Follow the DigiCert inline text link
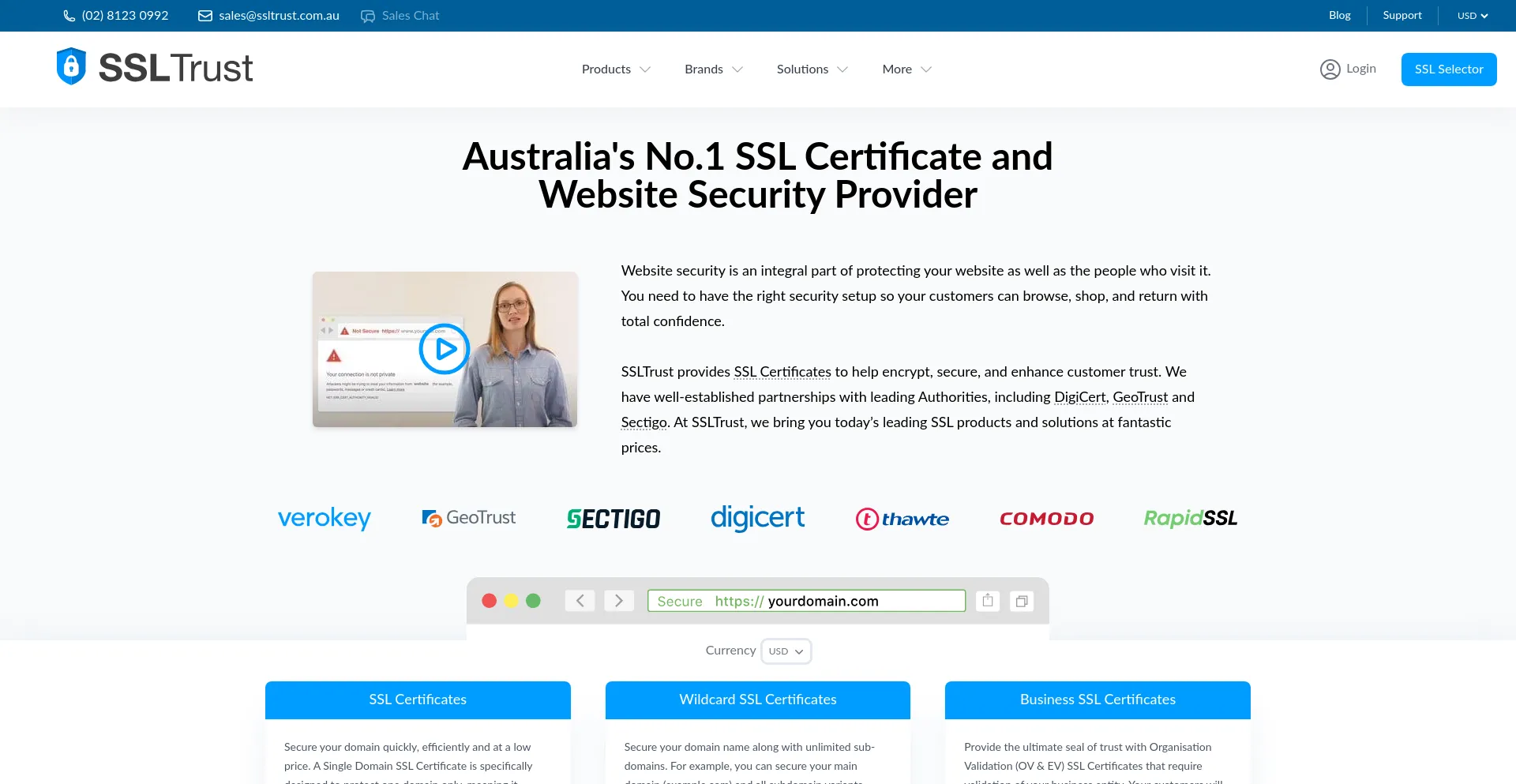The width and height of the screenshot is (1516, 784). click(1079, 397)
